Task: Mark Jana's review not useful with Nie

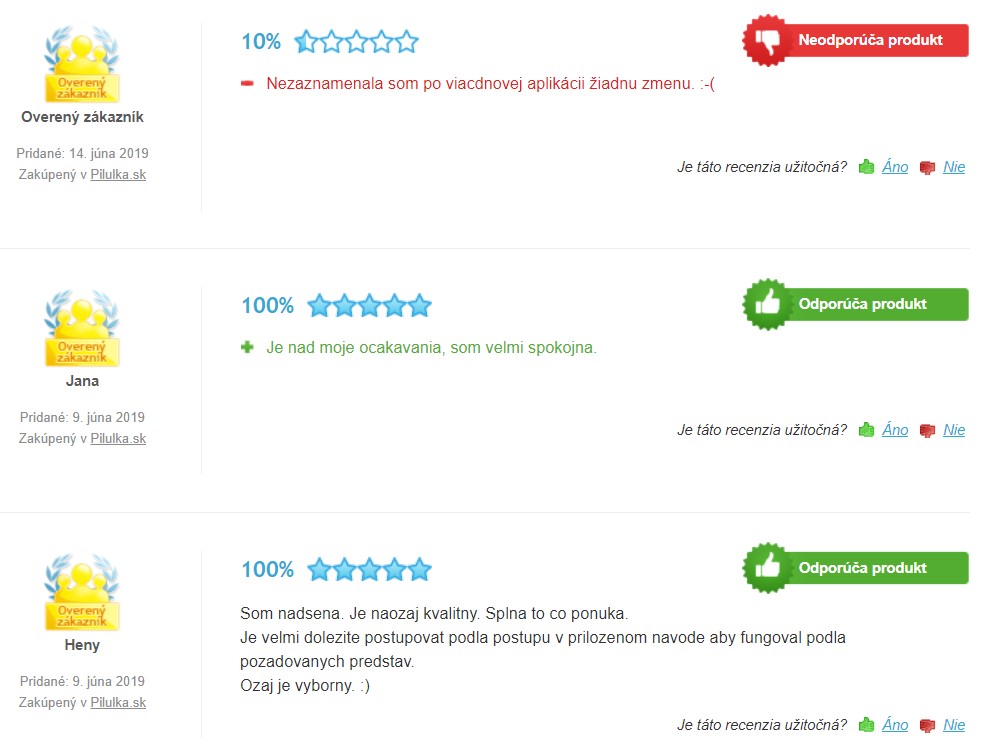Action: 954,430
